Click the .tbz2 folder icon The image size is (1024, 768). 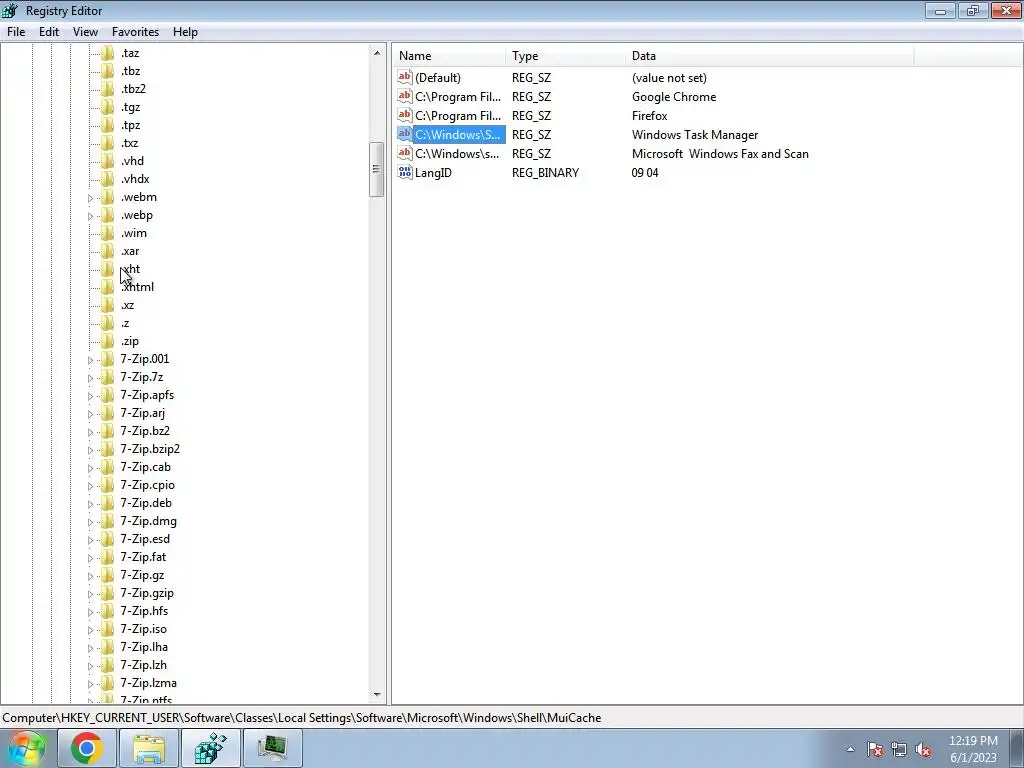pyautogui.click(x=108, y=89)
